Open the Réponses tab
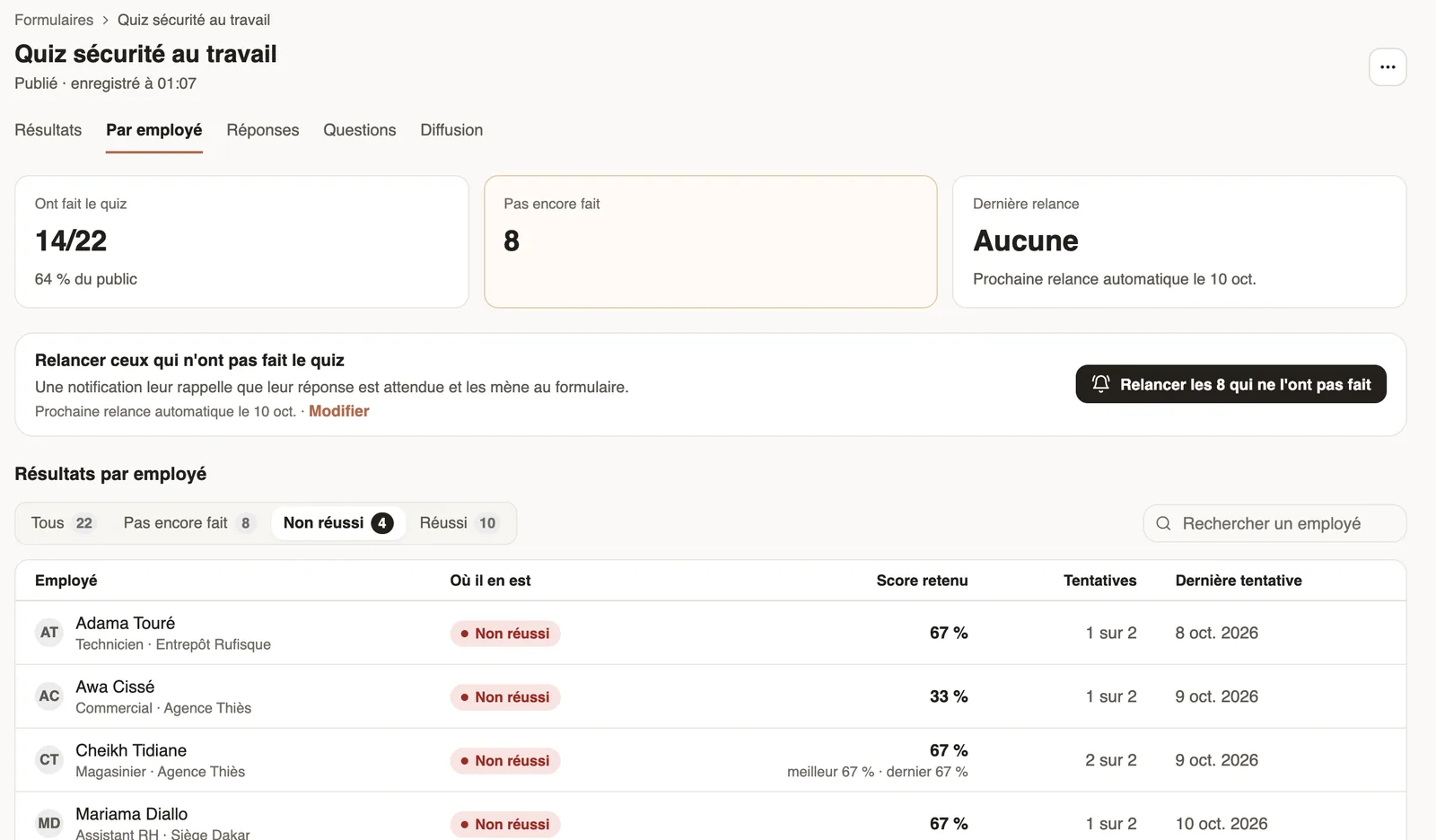The image size is (1436, 840). (x=263, y=130)
